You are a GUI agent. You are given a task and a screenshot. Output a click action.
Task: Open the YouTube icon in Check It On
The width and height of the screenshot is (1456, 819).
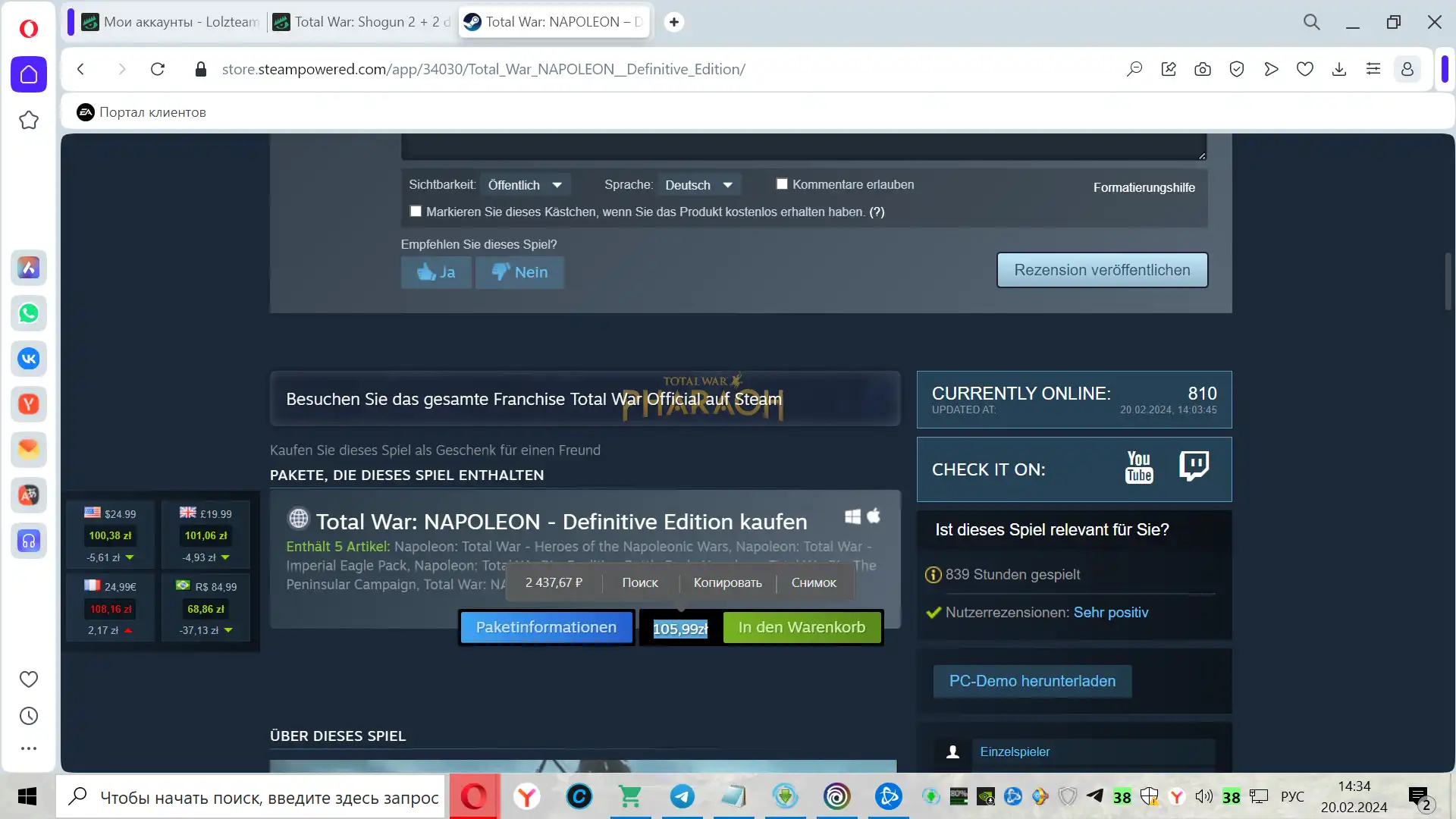(1138, 467)
